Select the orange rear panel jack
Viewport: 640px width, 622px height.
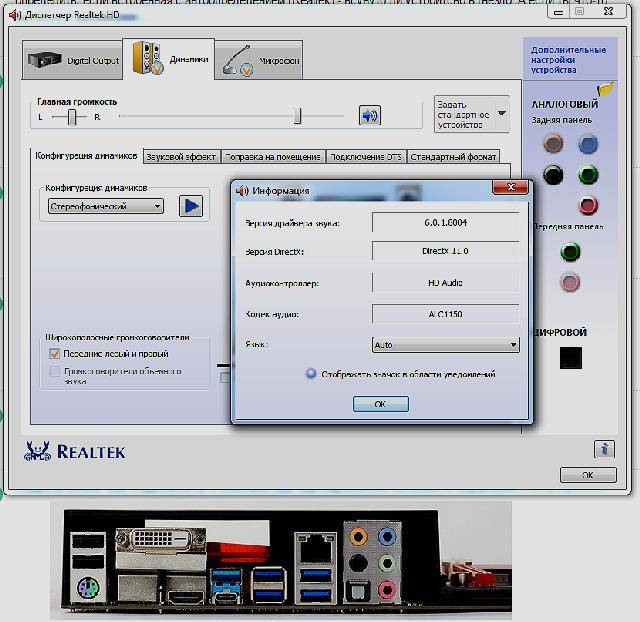[x=553, y=144]
